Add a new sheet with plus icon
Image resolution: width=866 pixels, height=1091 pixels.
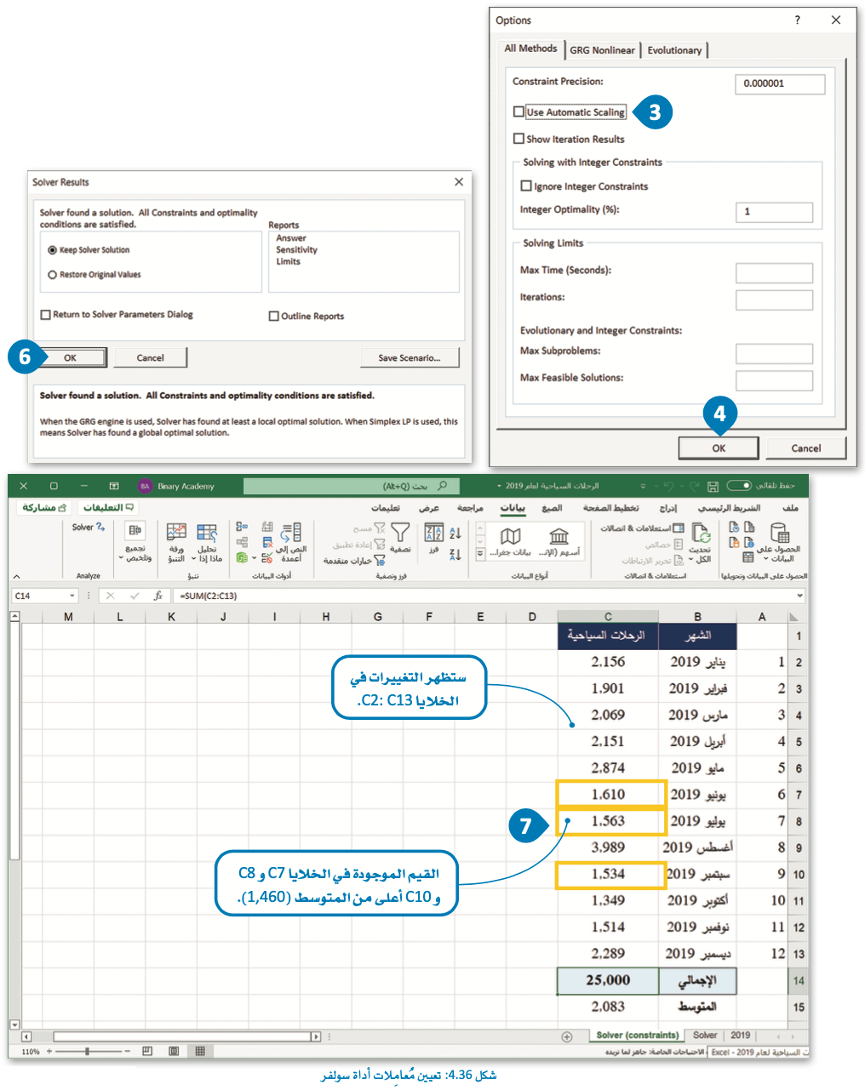click(x=567, y=1037)
